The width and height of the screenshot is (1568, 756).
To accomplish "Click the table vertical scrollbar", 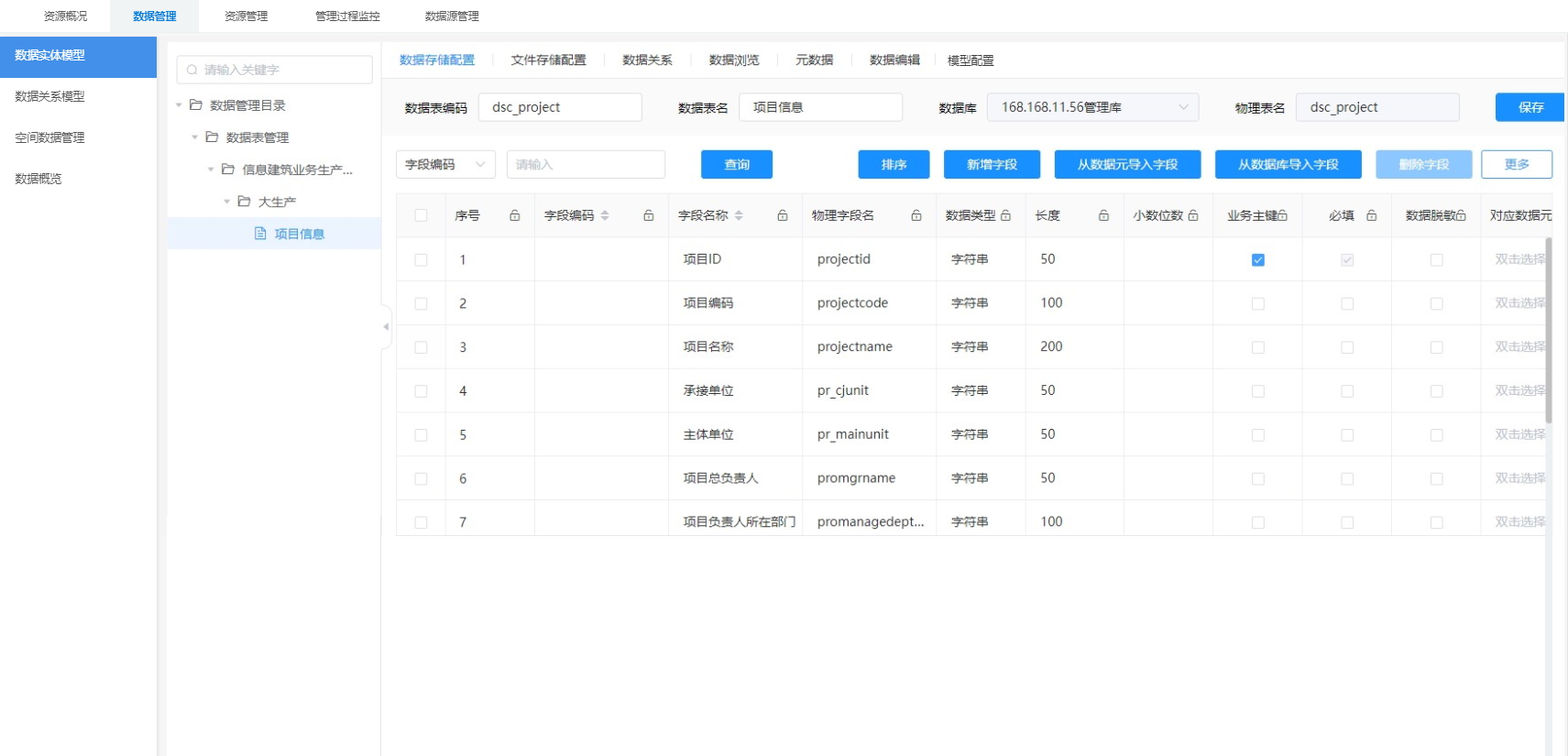I will click(1549, 330).
